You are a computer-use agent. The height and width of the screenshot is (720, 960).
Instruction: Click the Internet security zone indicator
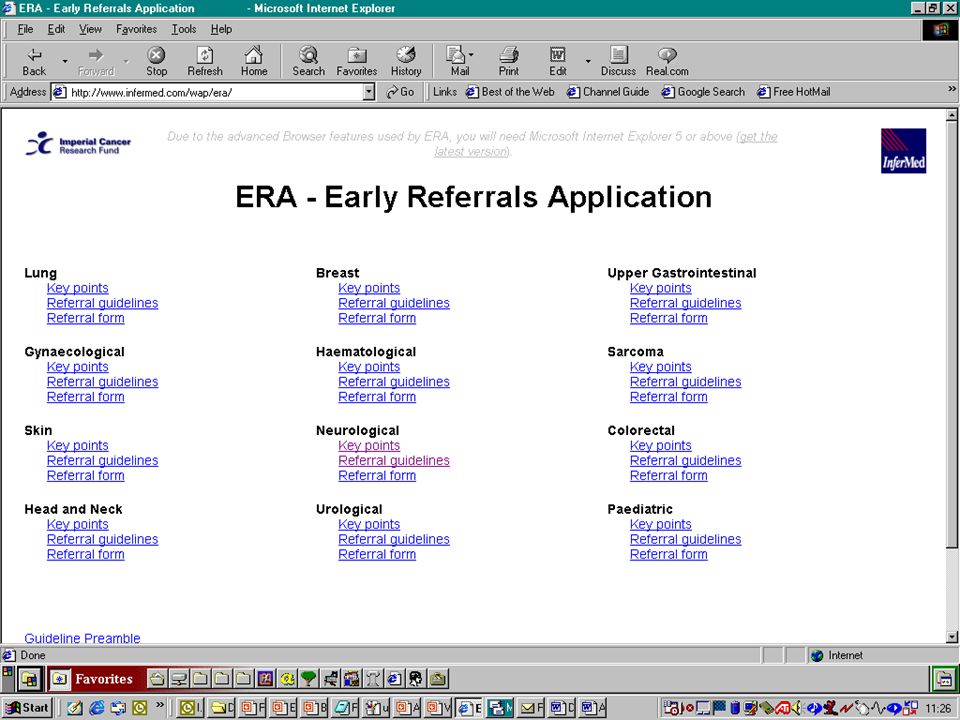point(837,656)
